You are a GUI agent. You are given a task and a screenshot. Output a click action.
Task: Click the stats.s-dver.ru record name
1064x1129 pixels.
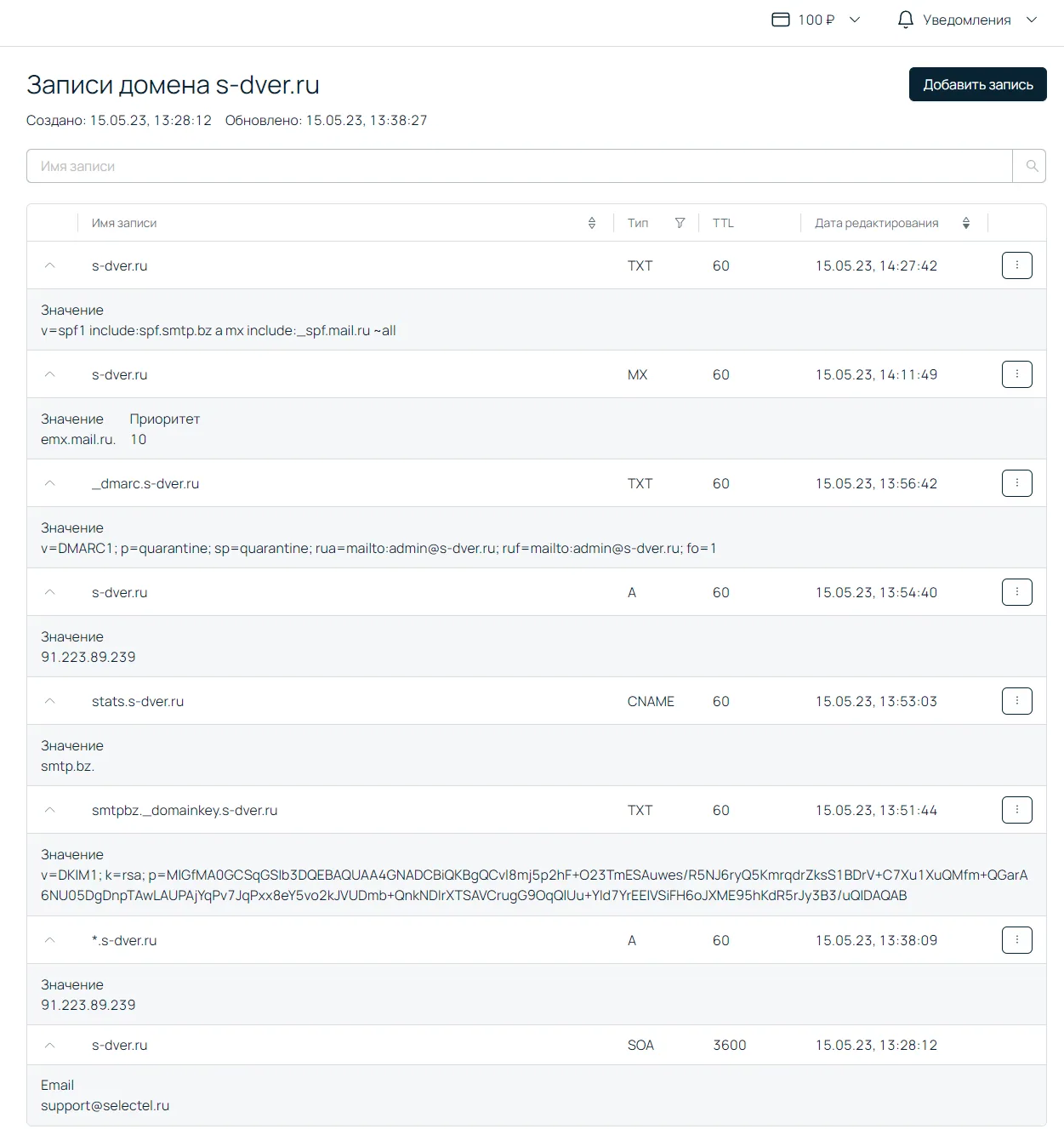click(138, 701)
